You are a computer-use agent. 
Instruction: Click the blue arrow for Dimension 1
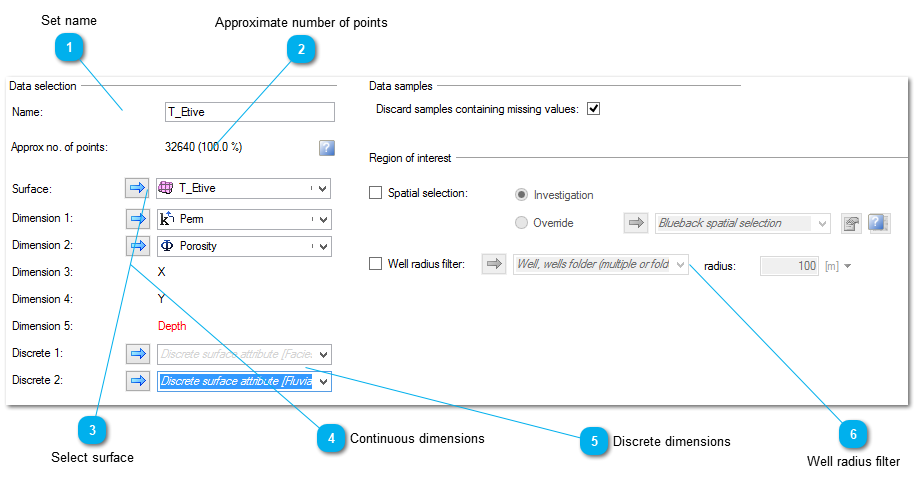138,219
